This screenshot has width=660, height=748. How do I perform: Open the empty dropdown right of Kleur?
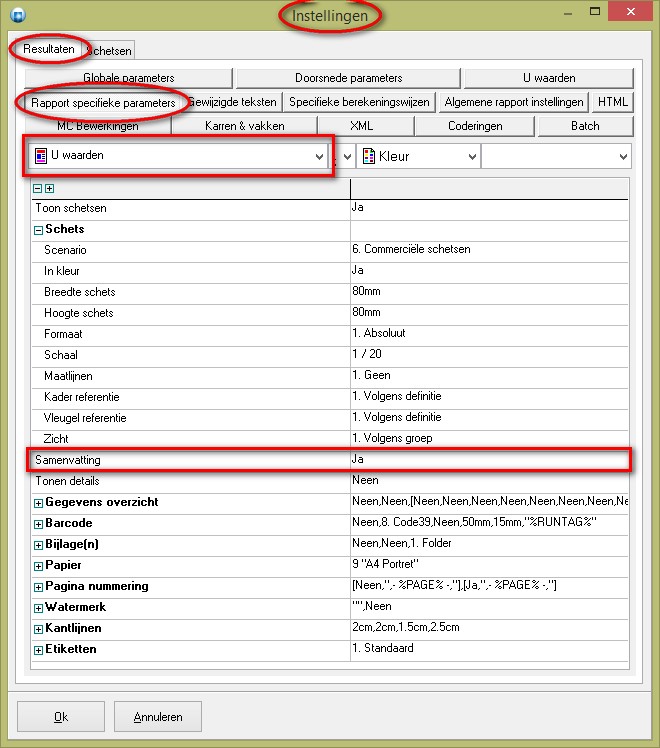[623, 156]
